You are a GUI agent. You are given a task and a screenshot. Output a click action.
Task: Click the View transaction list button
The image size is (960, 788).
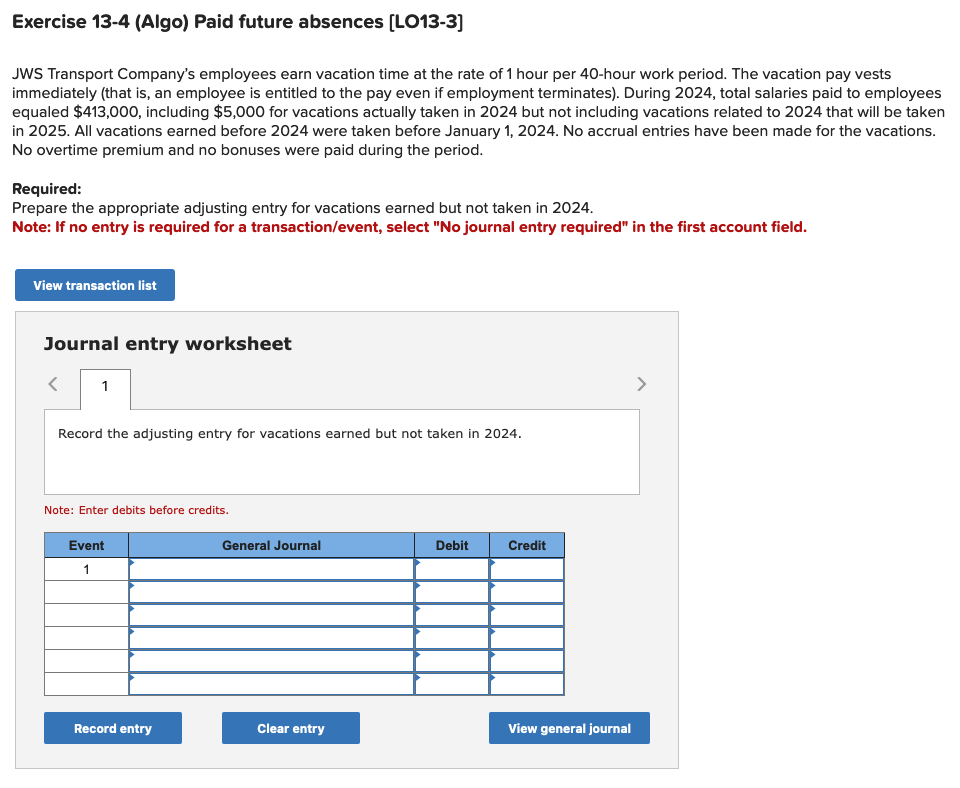tap(94, 285)
